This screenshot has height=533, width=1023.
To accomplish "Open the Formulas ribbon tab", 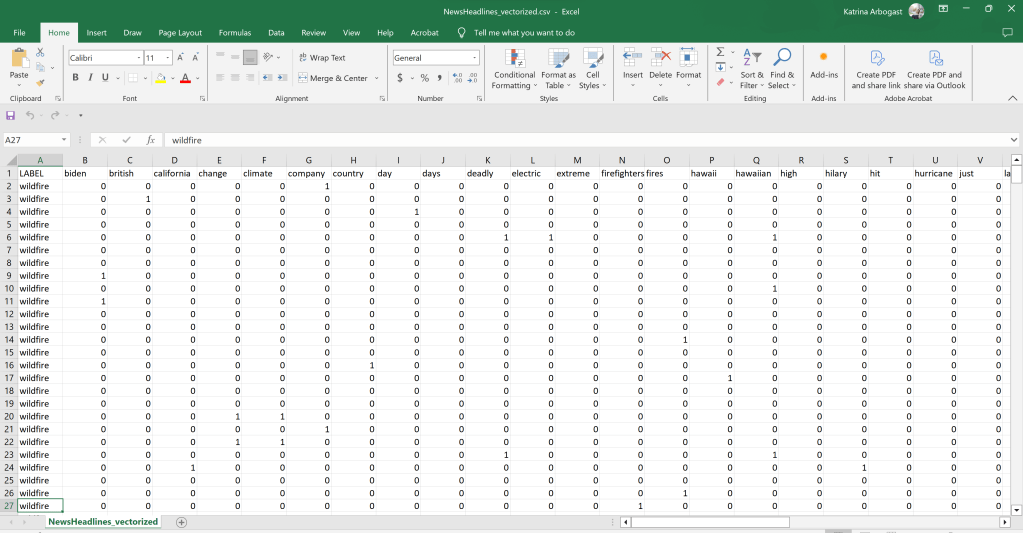I will tap(235, 33).
